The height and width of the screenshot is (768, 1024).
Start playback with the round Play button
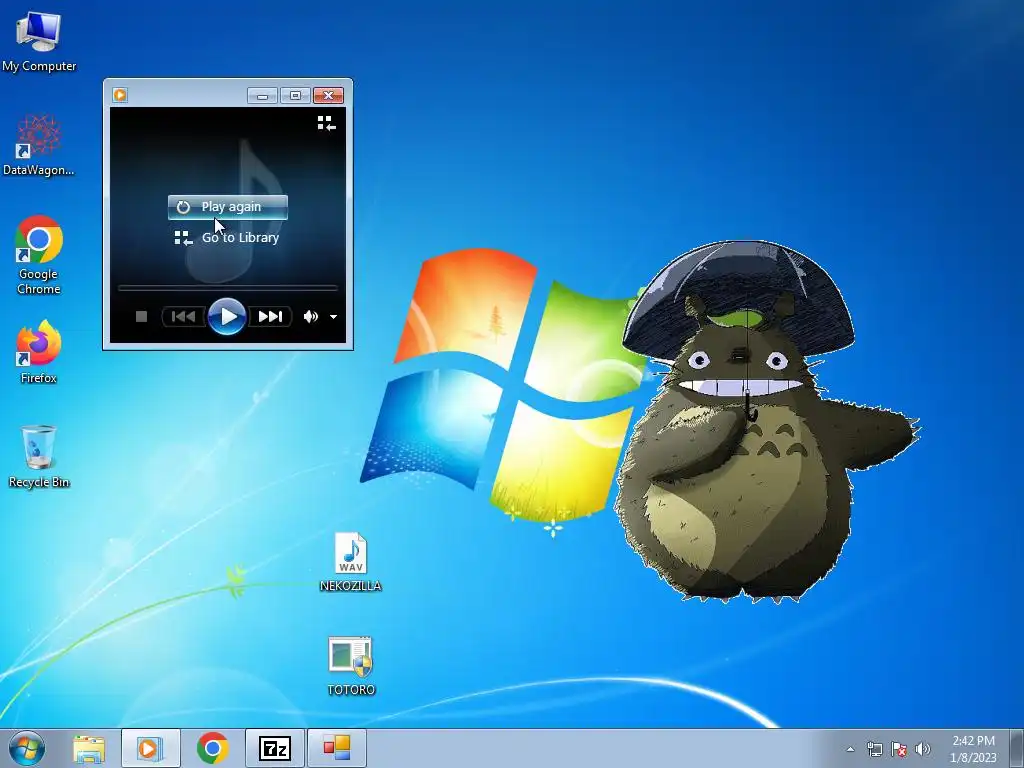click(x=227, y=317)
